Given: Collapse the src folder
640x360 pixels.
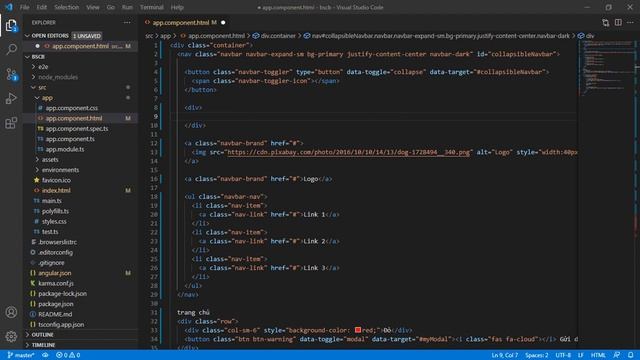Looking at the screenshot, I should coord(42,87).
